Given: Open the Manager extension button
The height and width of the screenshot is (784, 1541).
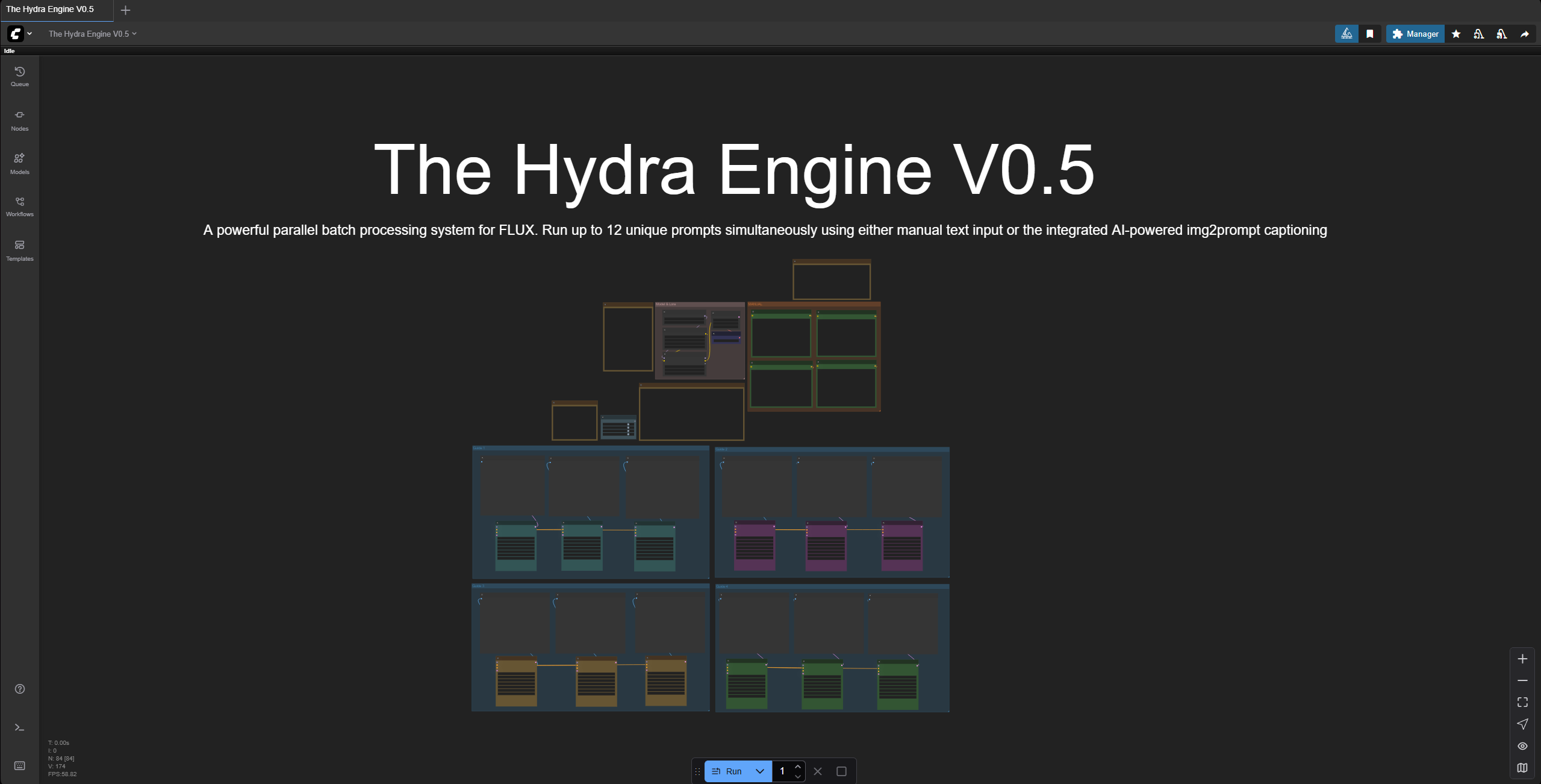Looking at the screenshot, I should pos(1415,34).
